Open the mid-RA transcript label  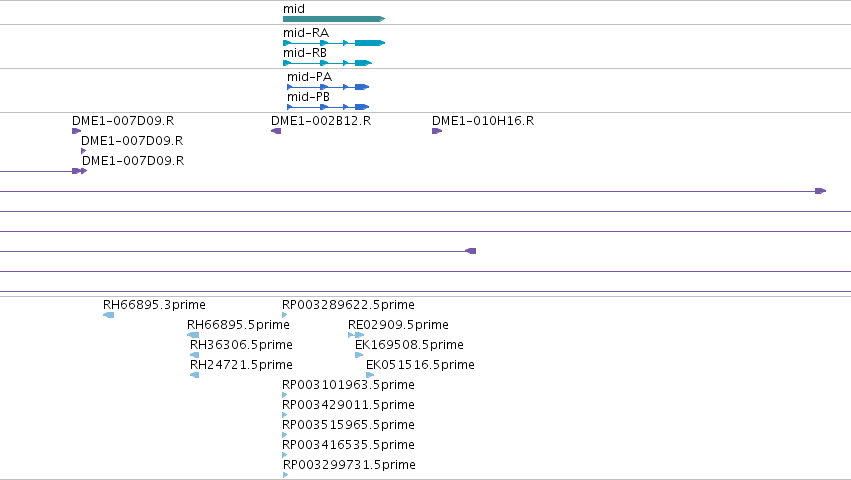click(306, 33)
